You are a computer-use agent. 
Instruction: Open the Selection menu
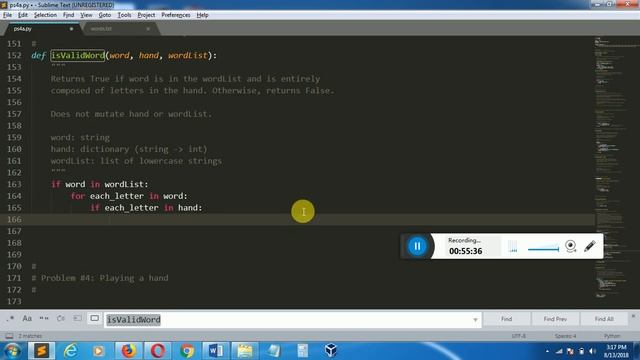pos(45,15)
